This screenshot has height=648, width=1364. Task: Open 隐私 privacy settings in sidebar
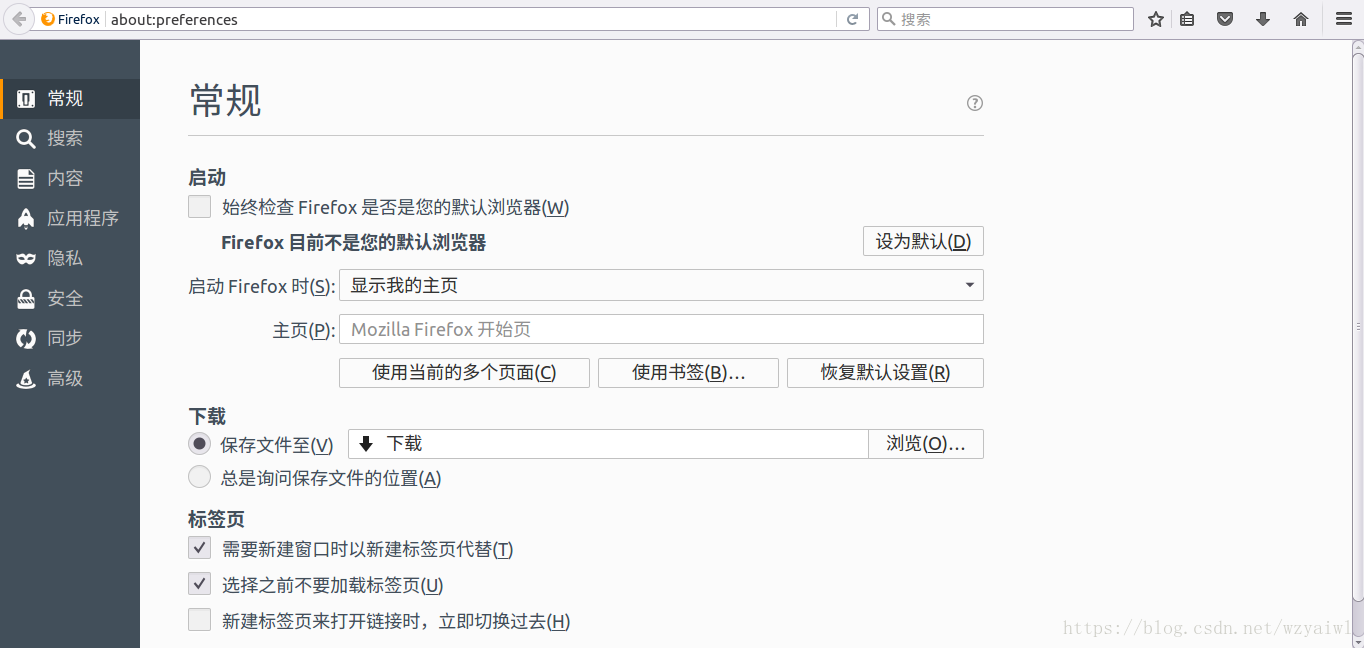point(70,258)
